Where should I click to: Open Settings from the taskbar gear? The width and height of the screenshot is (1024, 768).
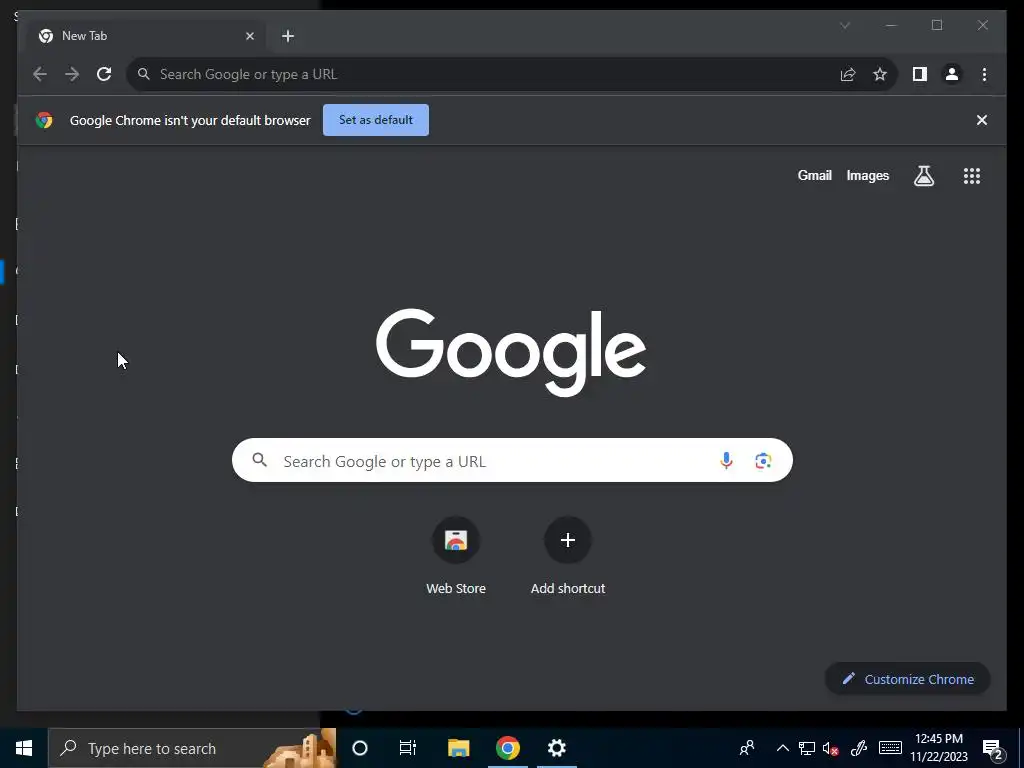point(556,748)
